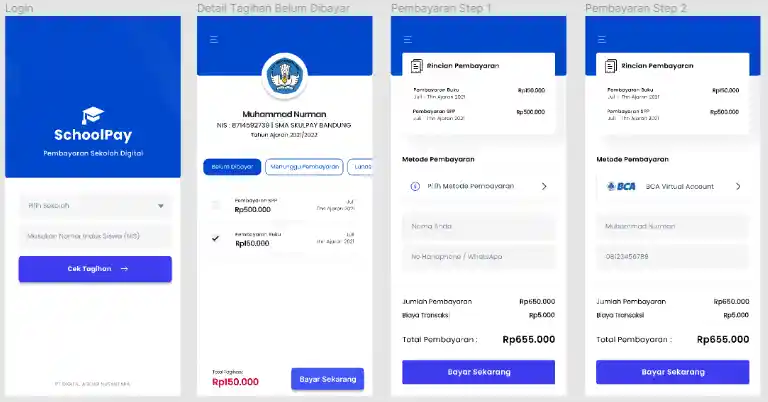This screenshot has height=402, width=768.
Task: Open BCA Virtual Account chevron
Action: click(738, 187)
